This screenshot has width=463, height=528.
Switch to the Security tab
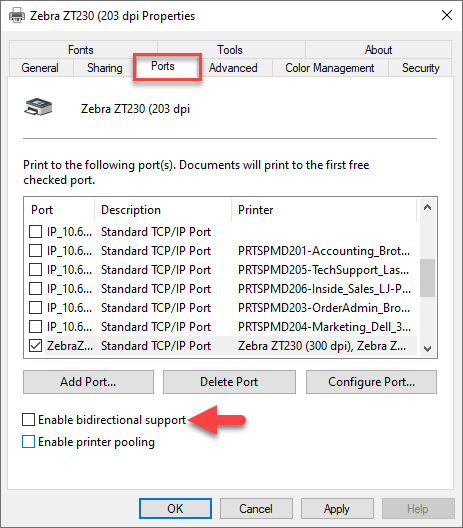421,68
